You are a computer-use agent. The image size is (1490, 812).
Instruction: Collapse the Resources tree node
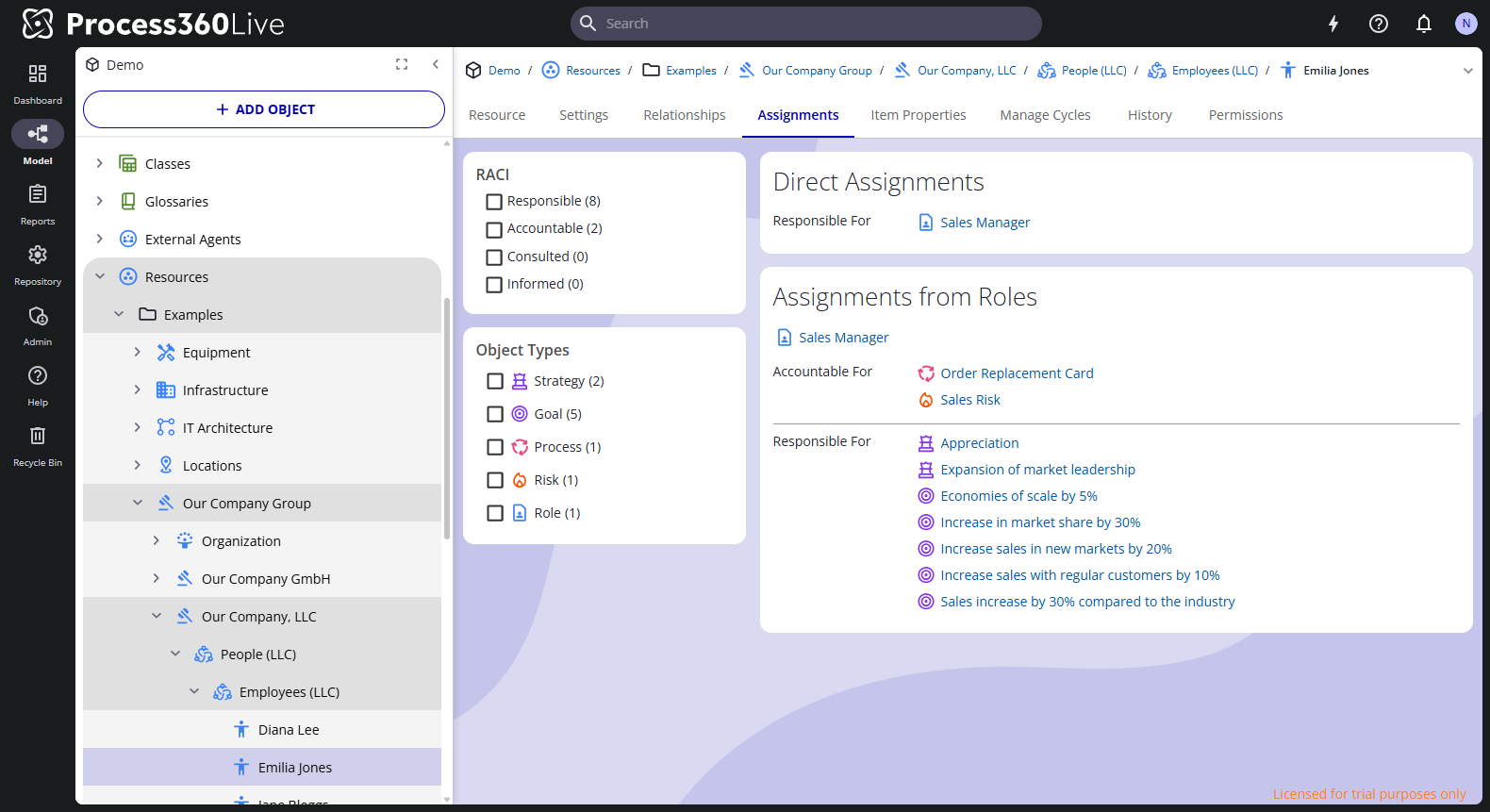tap(100, 276)
